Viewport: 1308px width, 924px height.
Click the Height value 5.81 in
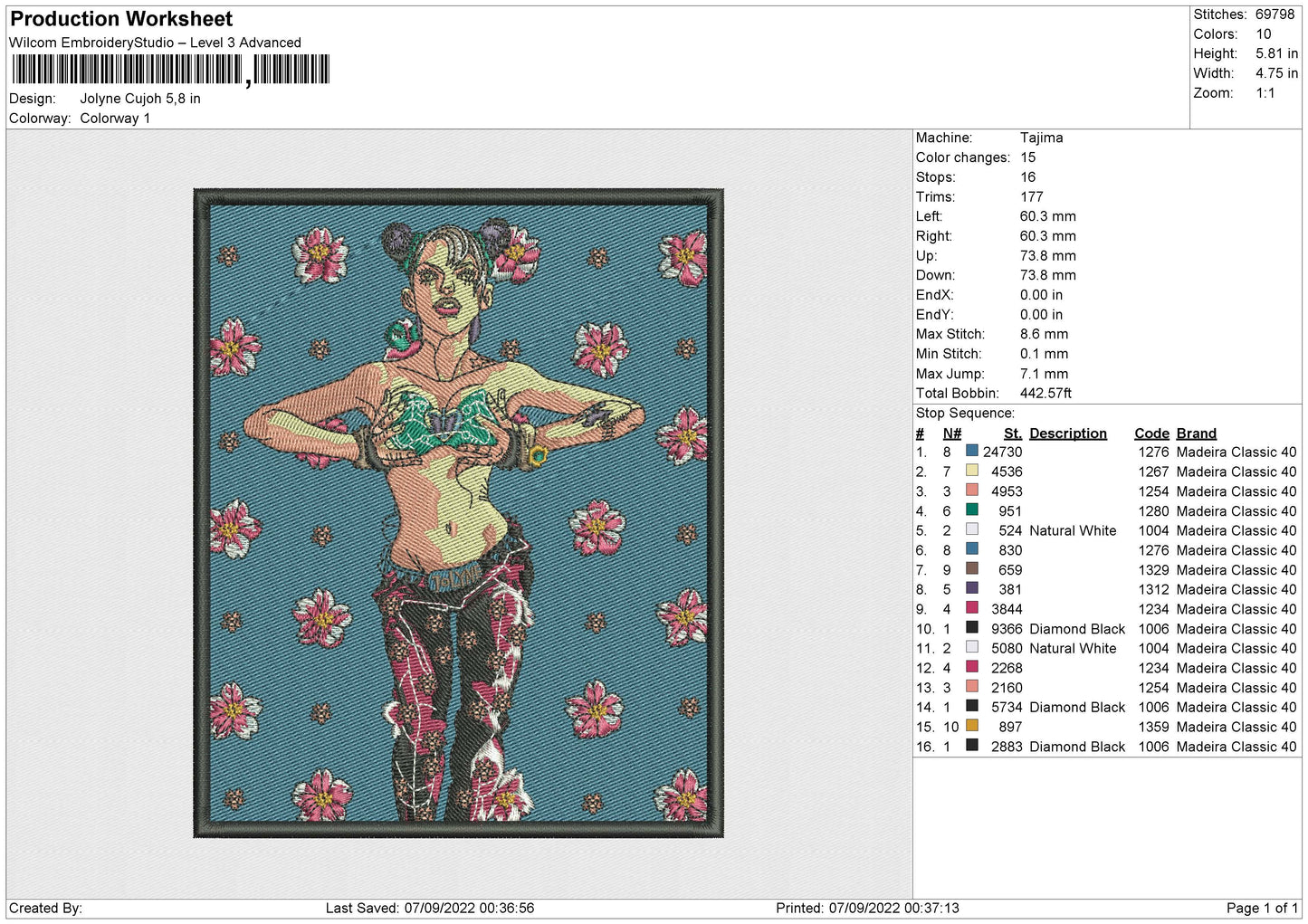click(x=1276, y=54)
